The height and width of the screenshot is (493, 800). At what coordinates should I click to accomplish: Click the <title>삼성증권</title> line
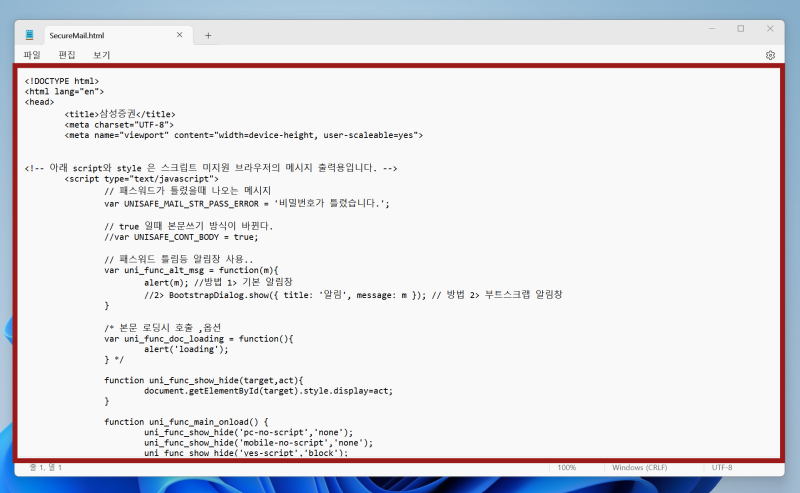[120, 114]
